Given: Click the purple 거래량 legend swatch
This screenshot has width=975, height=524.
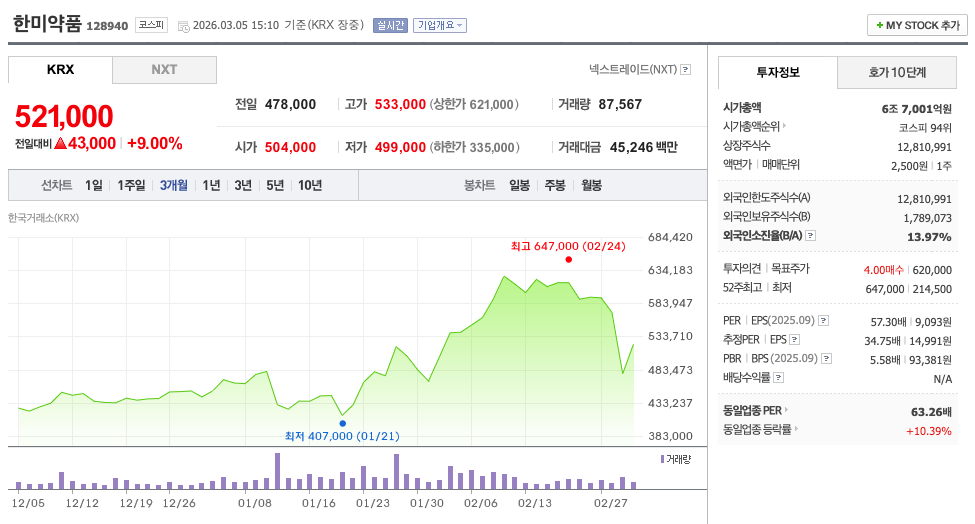Looking at the screenshot, I should coord(662,459).
